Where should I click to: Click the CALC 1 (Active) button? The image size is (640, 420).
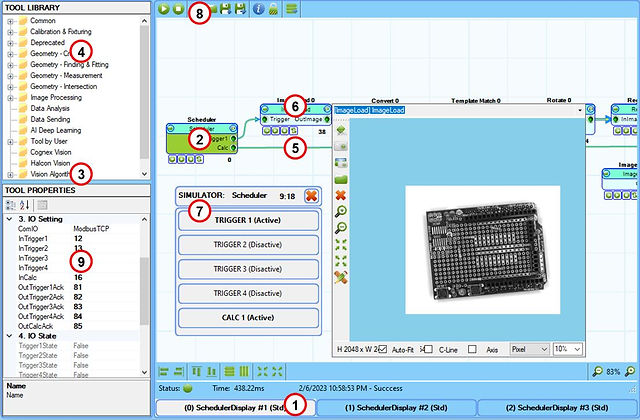248,318
